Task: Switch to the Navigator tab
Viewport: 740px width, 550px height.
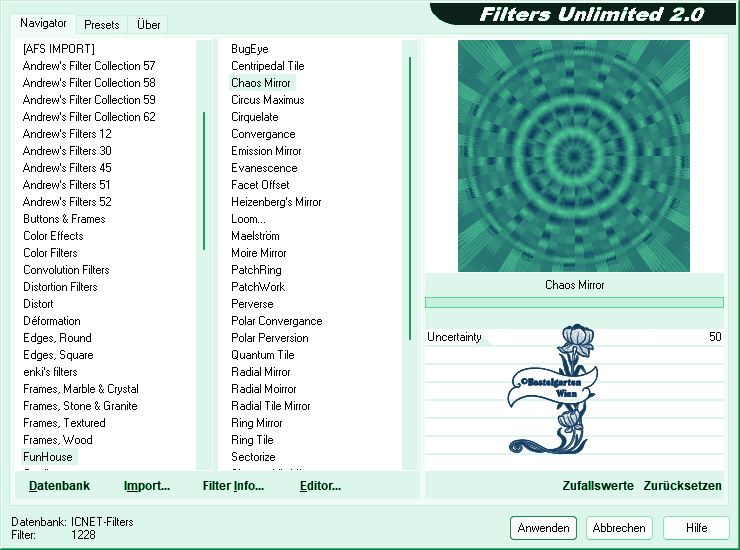Action: pyautogui.click(x=43, y=23)
